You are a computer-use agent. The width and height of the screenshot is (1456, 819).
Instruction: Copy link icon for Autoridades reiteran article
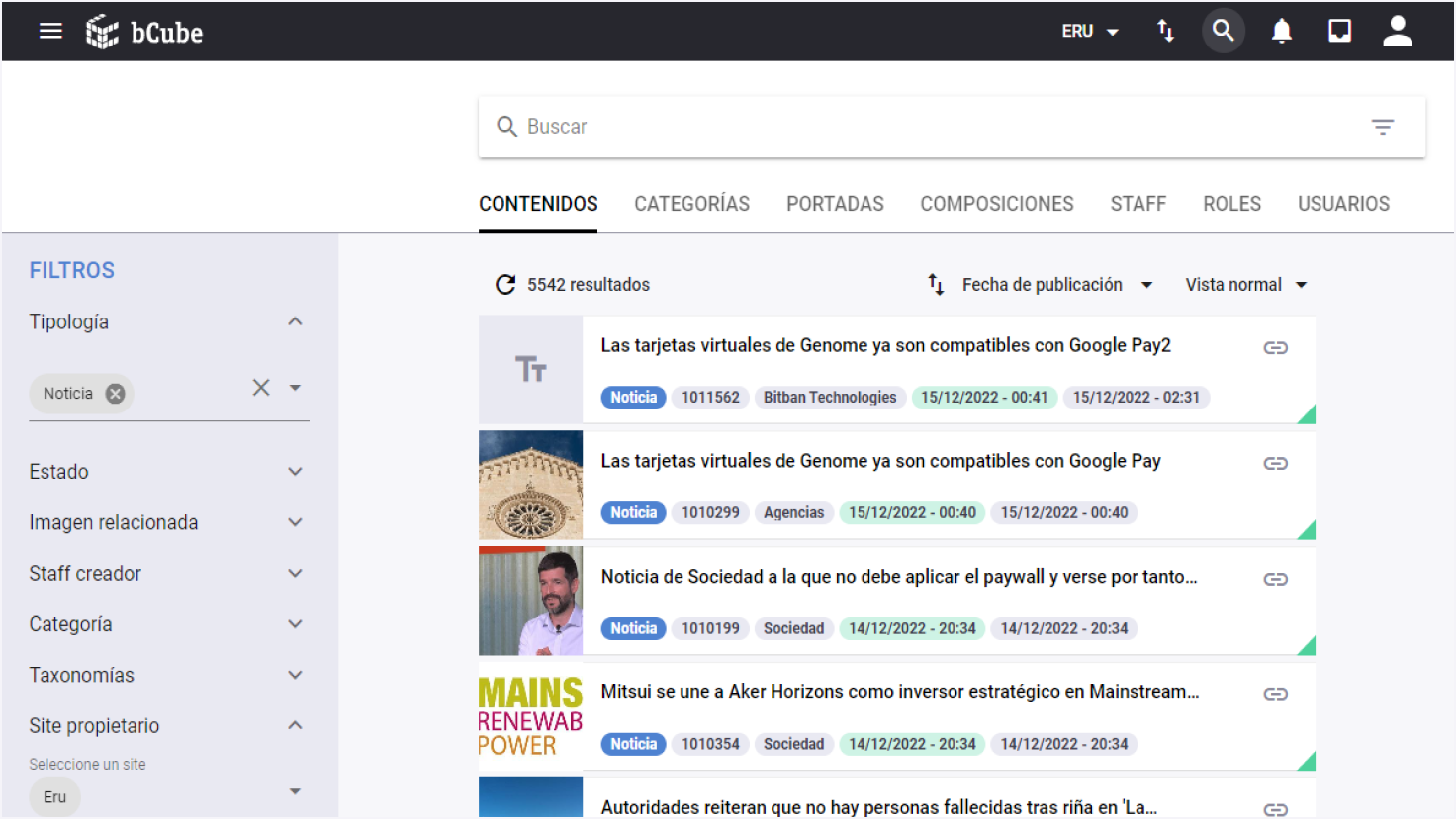point(1276,810)
